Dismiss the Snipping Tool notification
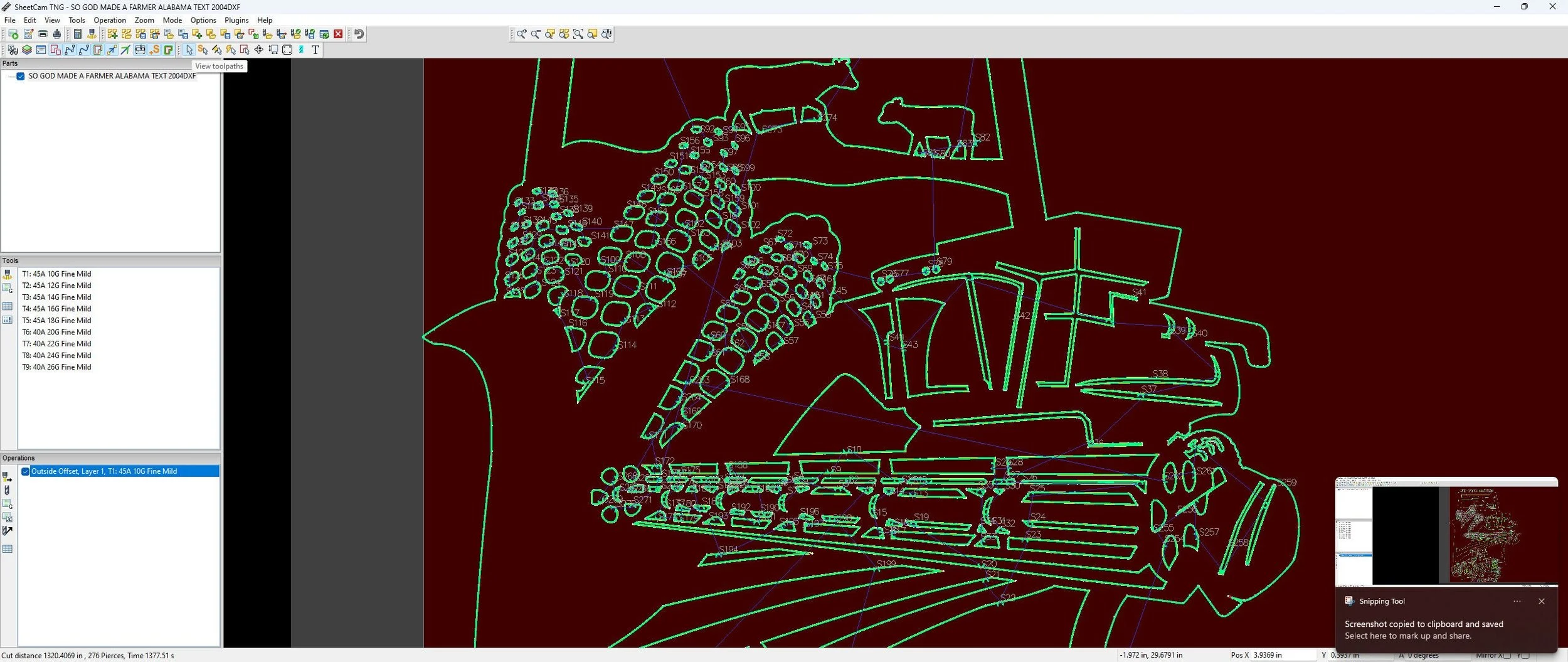The height and width of the screenshot is (662, 1568). coord(1542,601)
